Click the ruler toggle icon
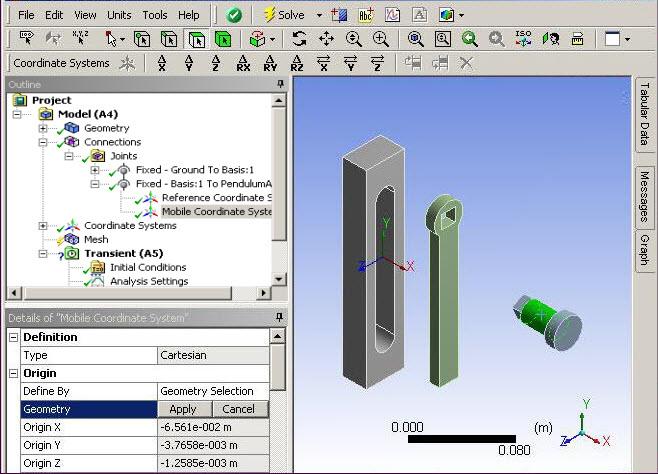Image resolution: width=658 pixels, height=474 pixels. (x=577, y=39)
